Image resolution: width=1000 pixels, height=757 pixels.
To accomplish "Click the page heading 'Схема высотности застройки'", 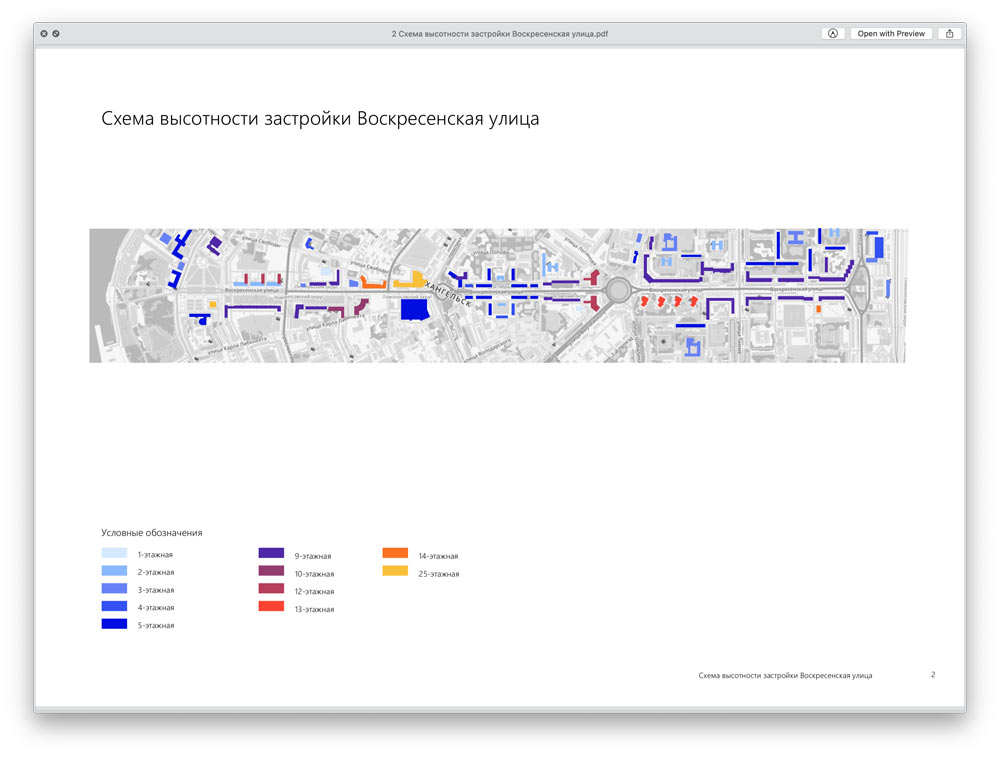I will coord(320,119).
